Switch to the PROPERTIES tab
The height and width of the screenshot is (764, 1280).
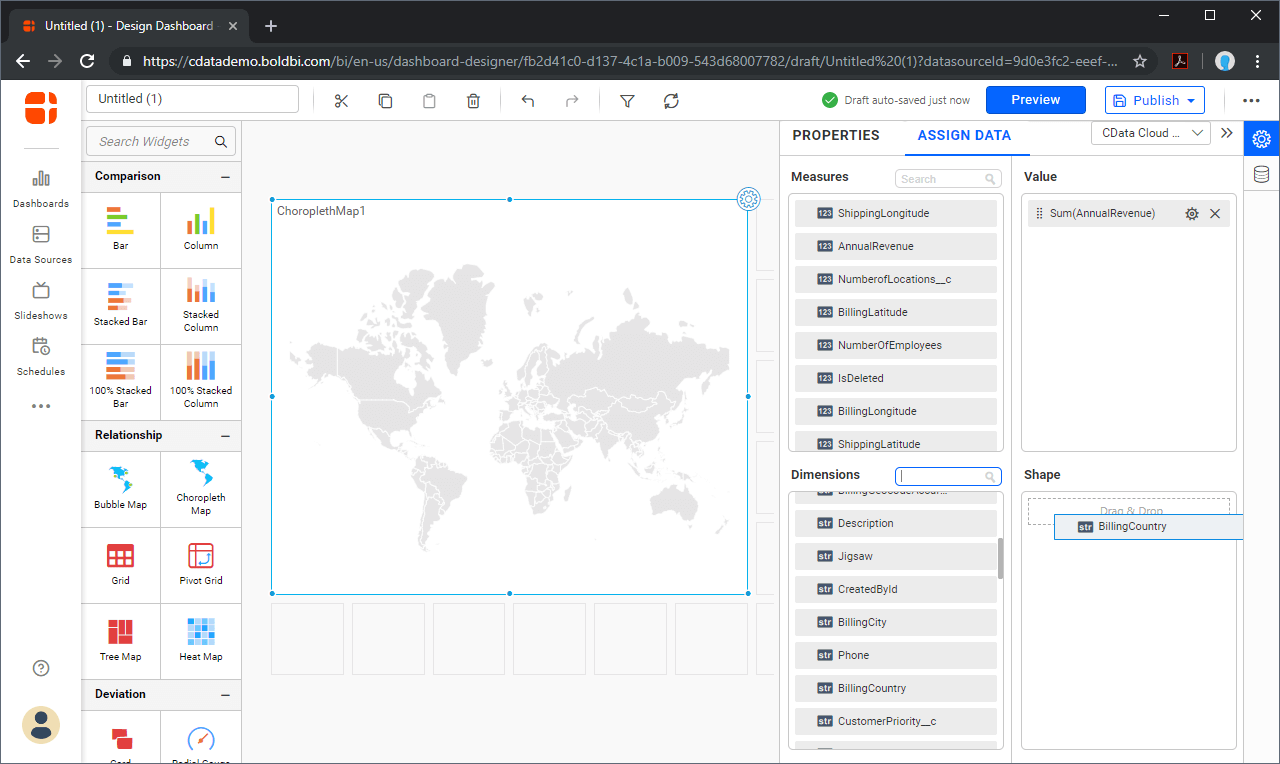pos(835,135)
